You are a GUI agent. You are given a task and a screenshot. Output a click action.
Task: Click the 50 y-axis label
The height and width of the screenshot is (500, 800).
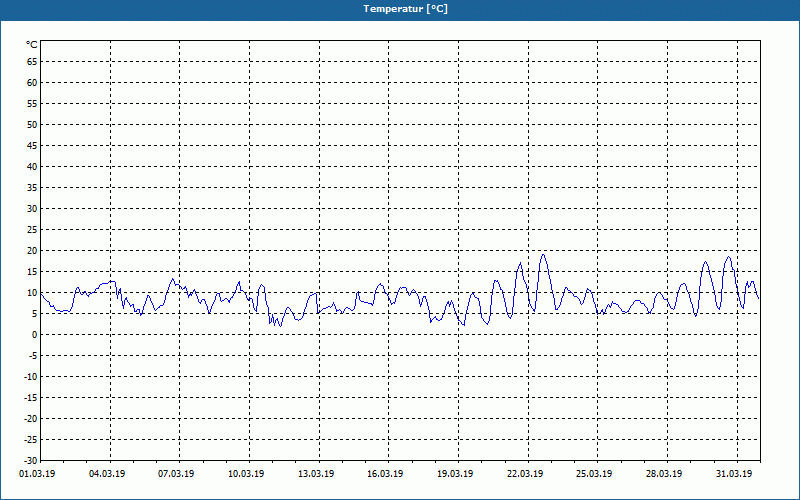point(32,124)
